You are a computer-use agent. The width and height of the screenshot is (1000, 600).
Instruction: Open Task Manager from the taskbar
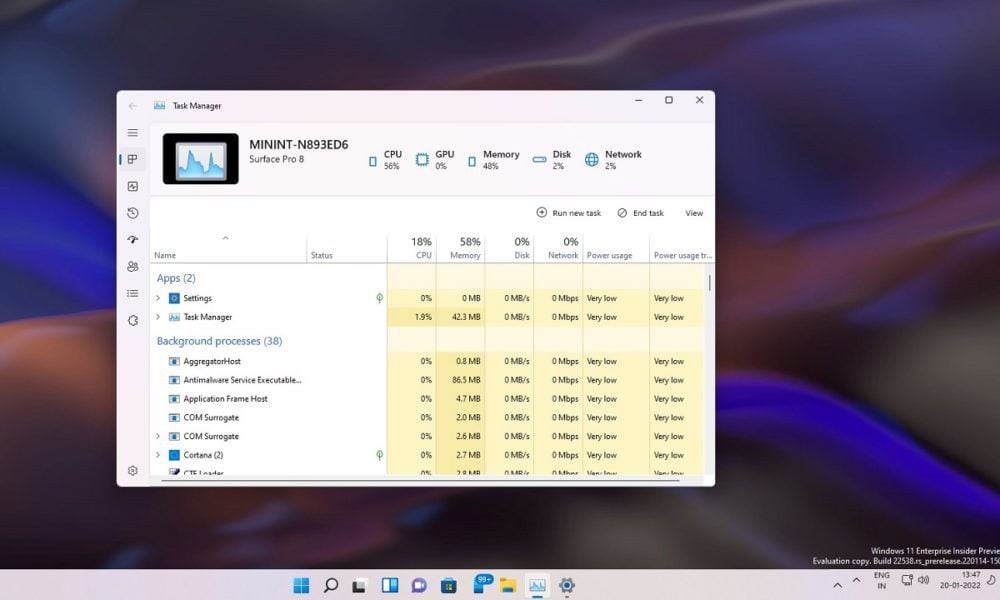point(539,585)
